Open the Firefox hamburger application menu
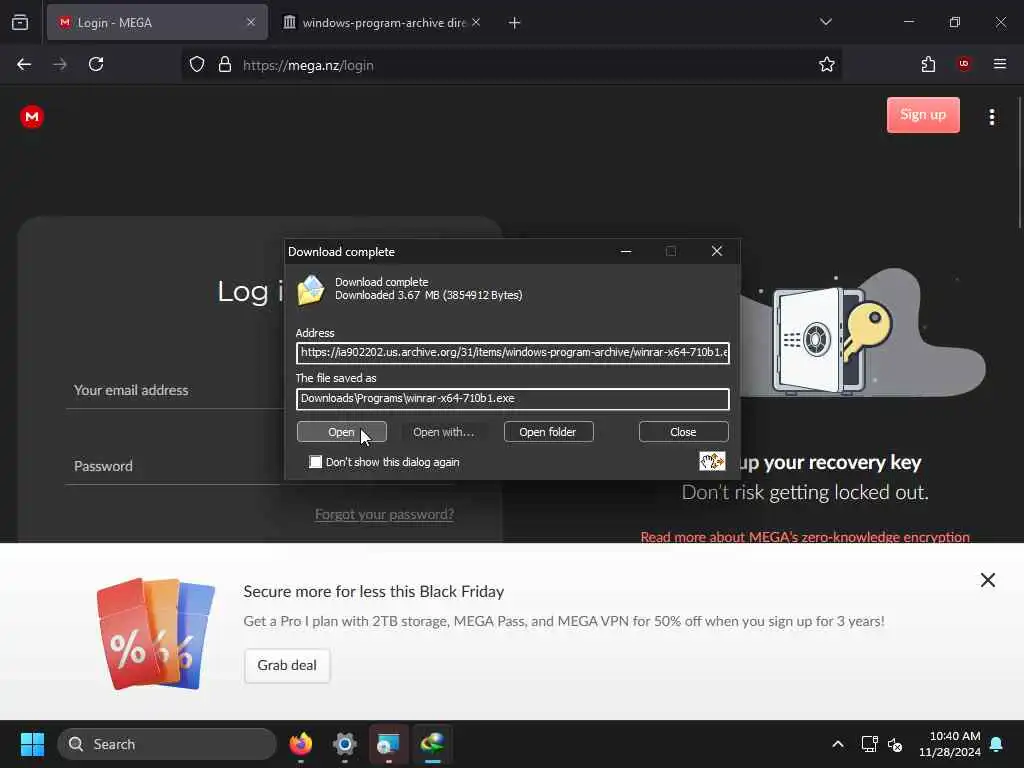Screen dimensions: 1024x768 pos(999,64)
